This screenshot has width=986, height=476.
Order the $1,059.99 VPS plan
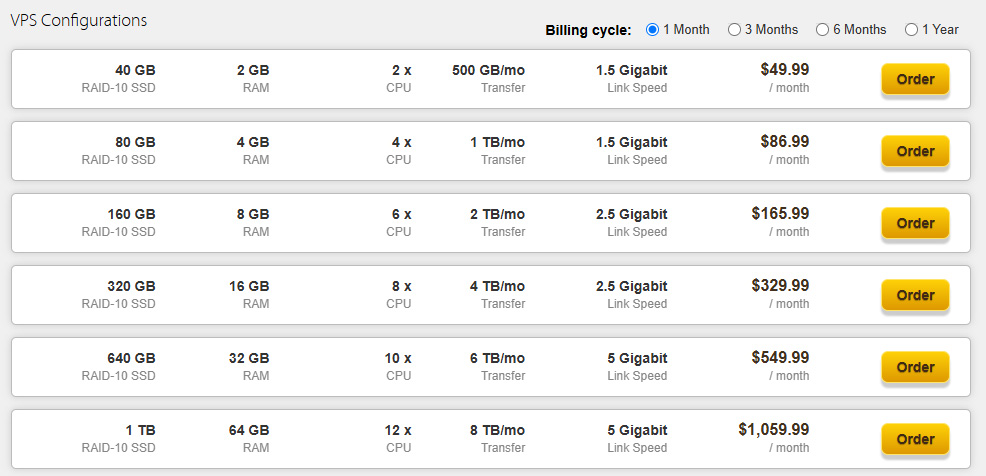tap(915, 439)
